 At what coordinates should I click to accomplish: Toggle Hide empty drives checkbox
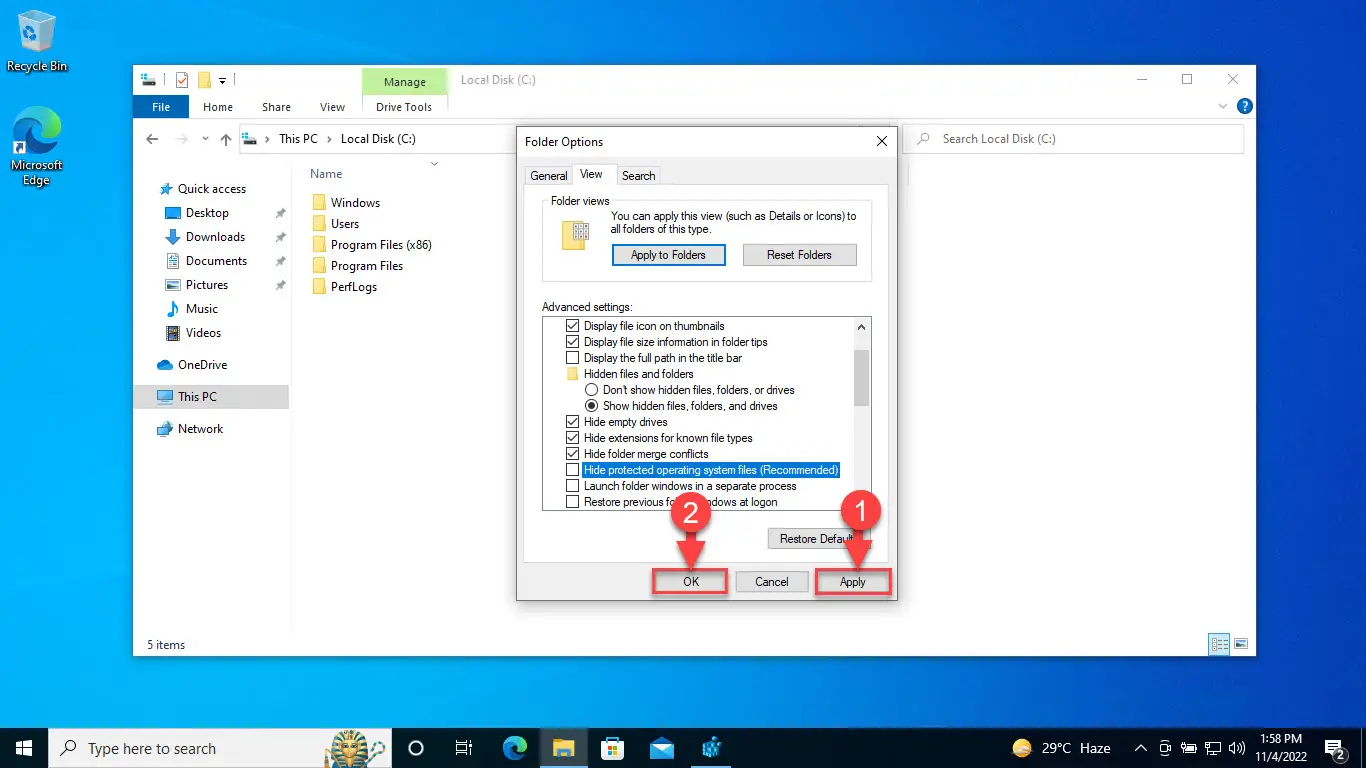[573, 422]
